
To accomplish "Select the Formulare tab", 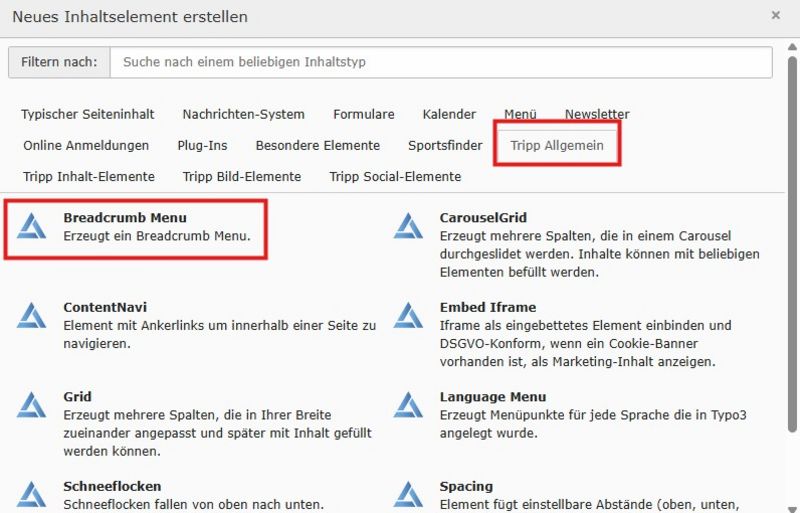I will (x=364, y=115).
